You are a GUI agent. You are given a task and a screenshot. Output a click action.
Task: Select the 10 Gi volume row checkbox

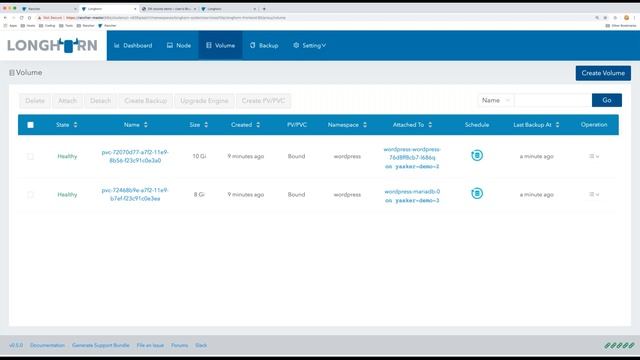(x=30, y=156)
